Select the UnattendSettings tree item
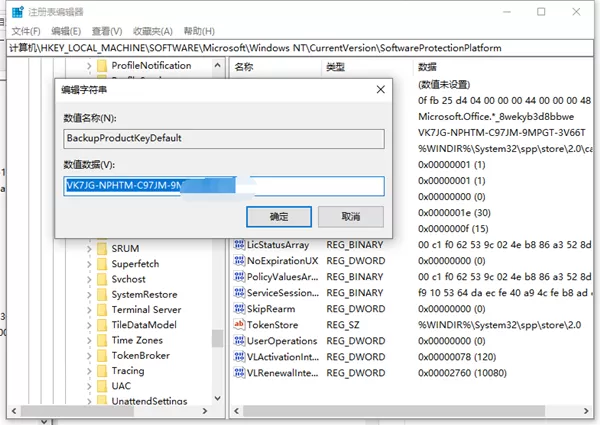This screenshot has width=600, height=425. coord(149,401)
